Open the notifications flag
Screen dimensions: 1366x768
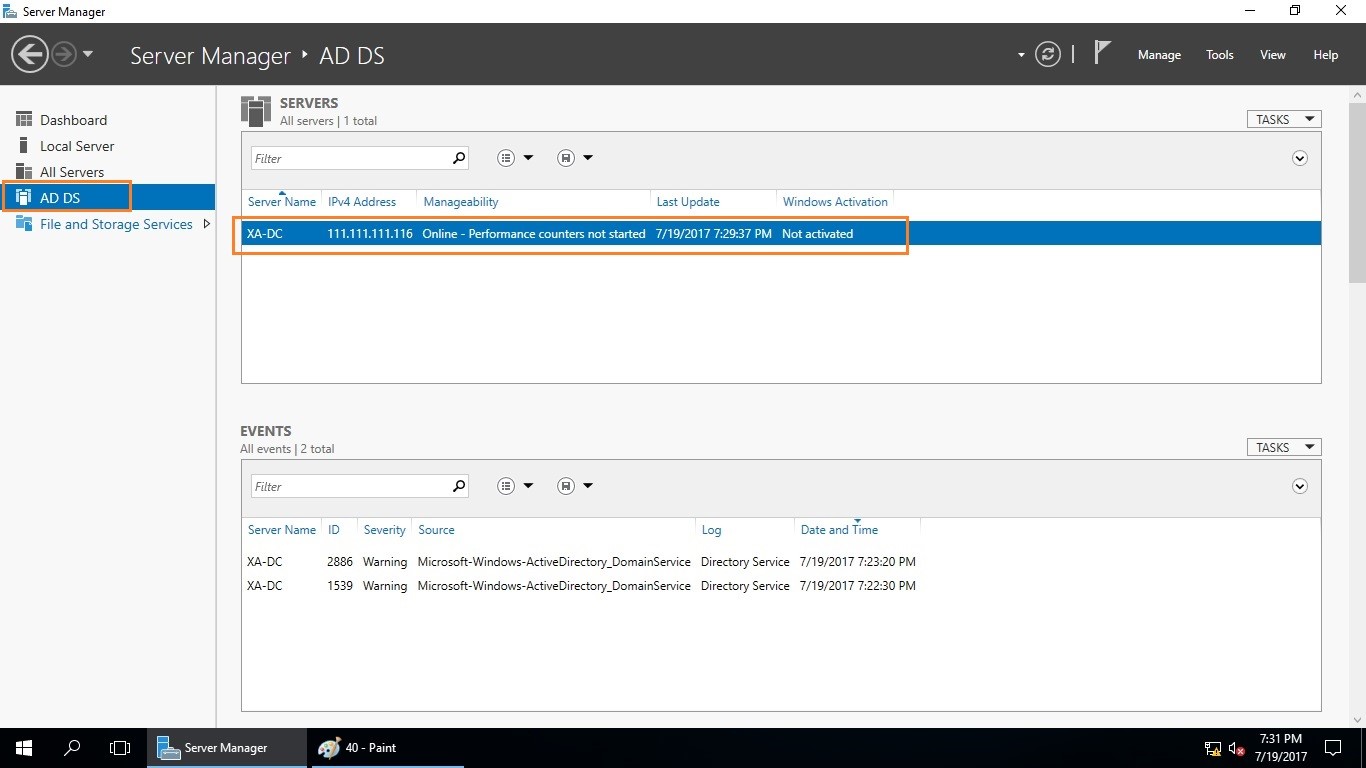[x=1102, y=52]
